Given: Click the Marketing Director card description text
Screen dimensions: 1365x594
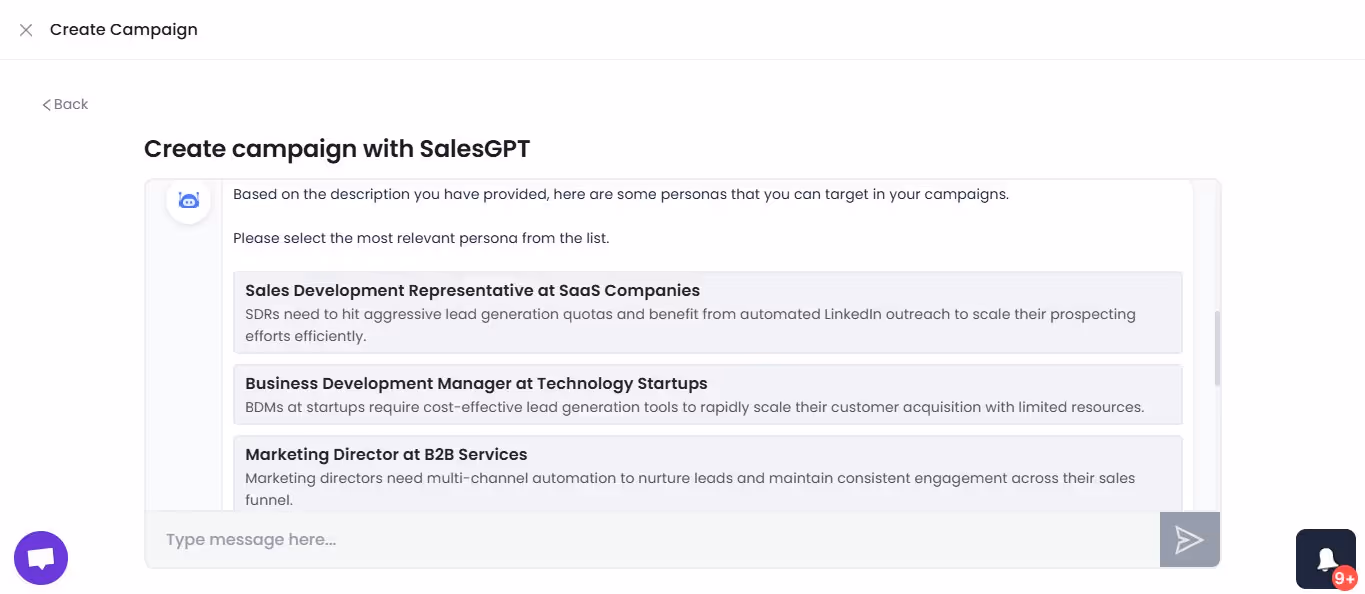Looking at the screenshot, I should coord(690,488).
